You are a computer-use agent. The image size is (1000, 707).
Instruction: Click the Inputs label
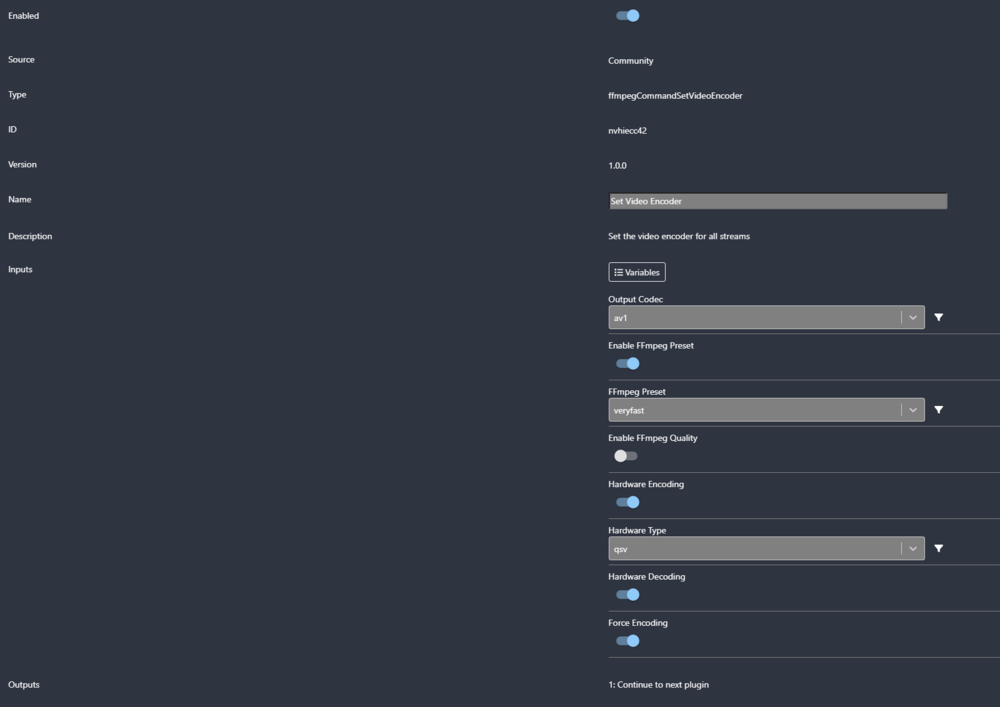tap(20, 269)
